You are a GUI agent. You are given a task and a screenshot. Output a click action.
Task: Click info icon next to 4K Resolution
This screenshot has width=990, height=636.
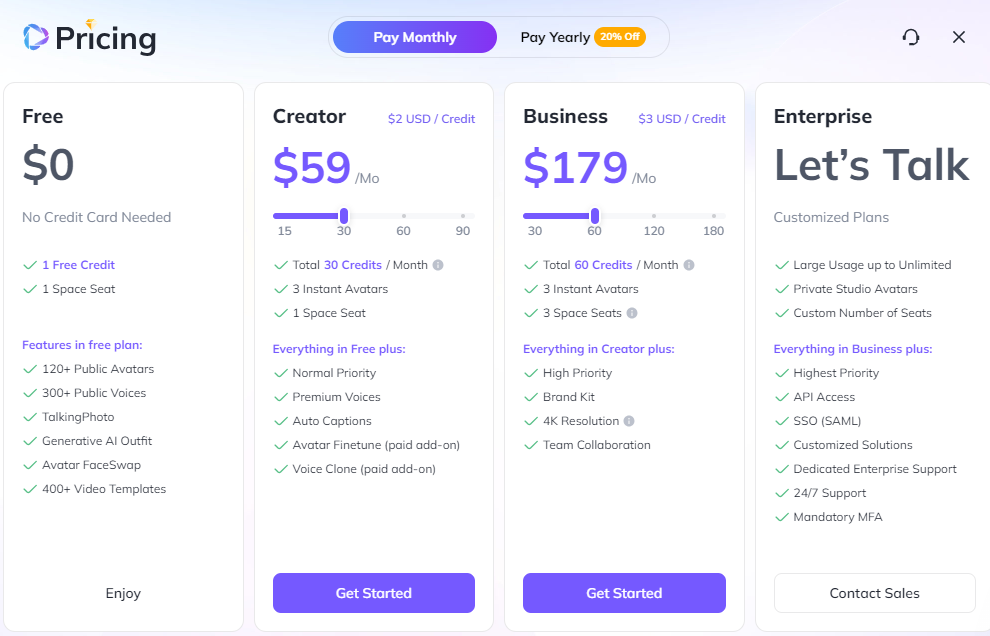tap(629, 421)
